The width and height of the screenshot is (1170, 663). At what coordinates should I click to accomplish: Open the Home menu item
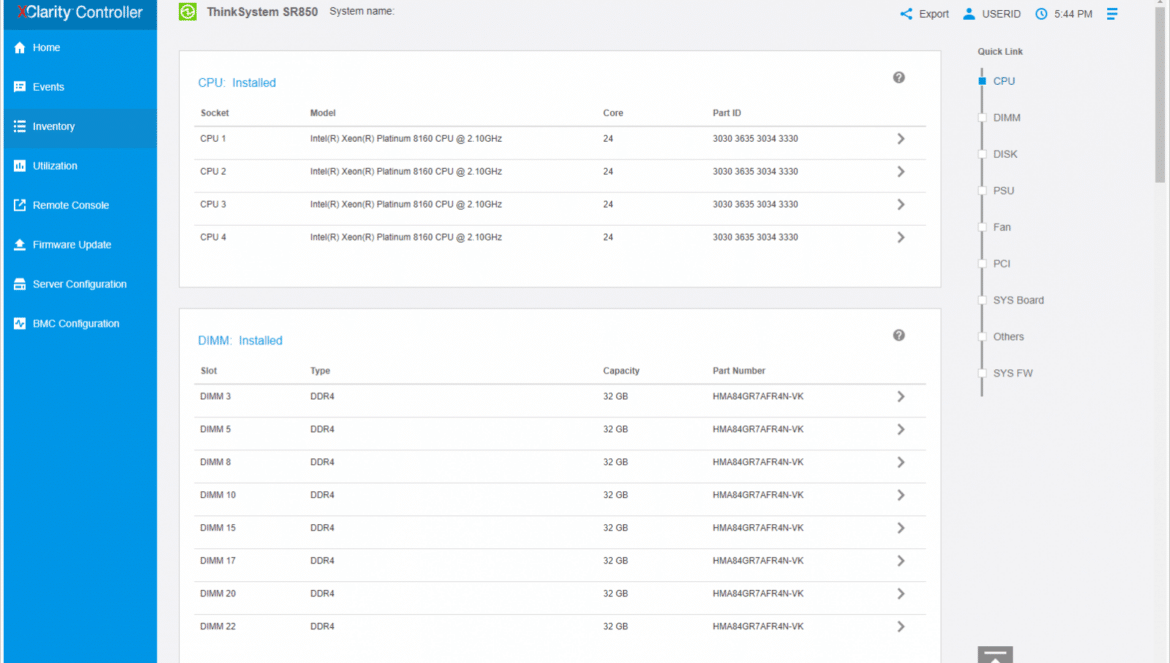coord(81,48)
